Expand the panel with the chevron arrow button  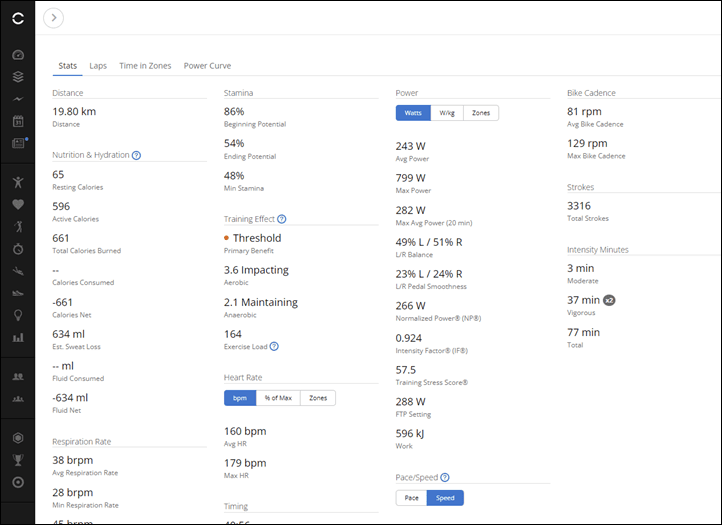53,18
